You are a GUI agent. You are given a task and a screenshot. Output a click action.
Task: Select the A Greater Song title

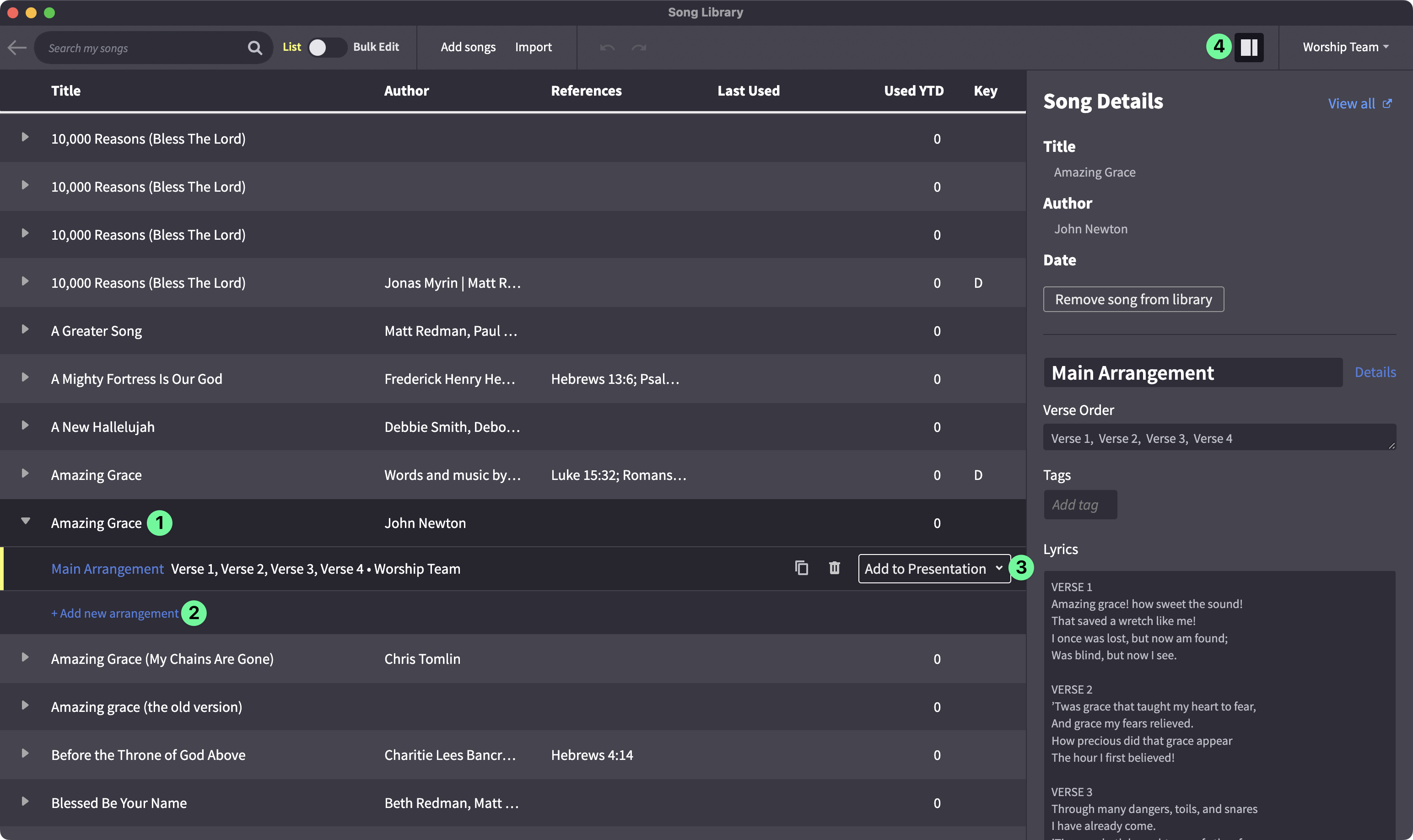(x=96, y=331)
